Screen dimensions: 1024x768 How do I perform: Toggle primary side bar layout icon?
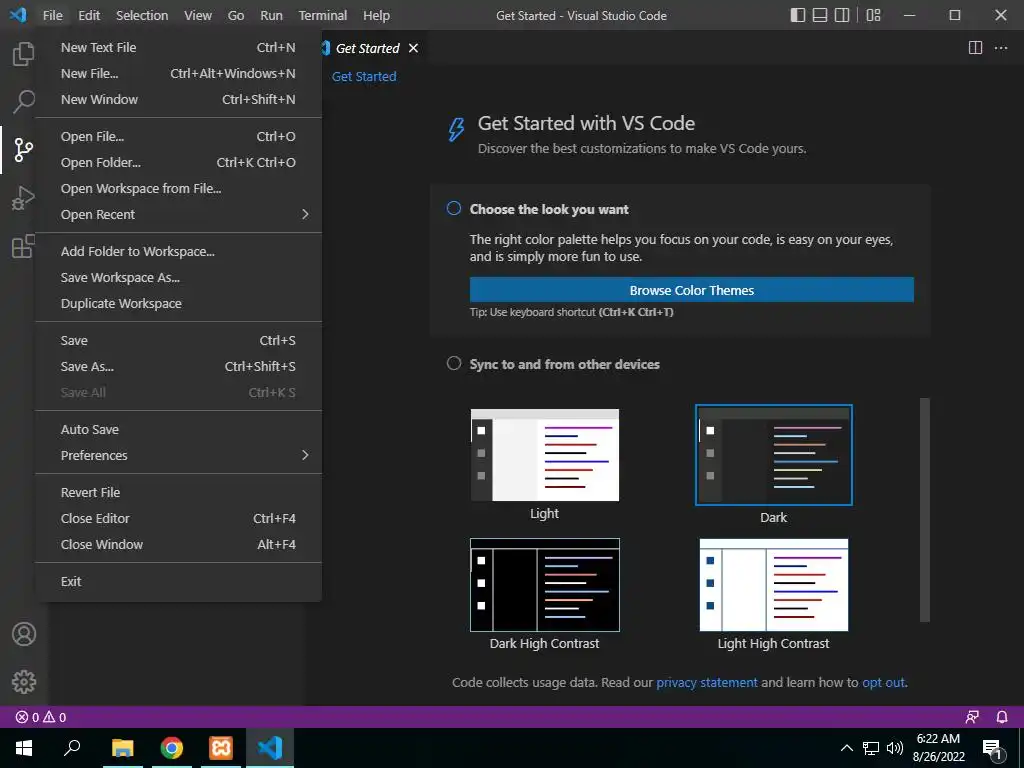(797, 15)
